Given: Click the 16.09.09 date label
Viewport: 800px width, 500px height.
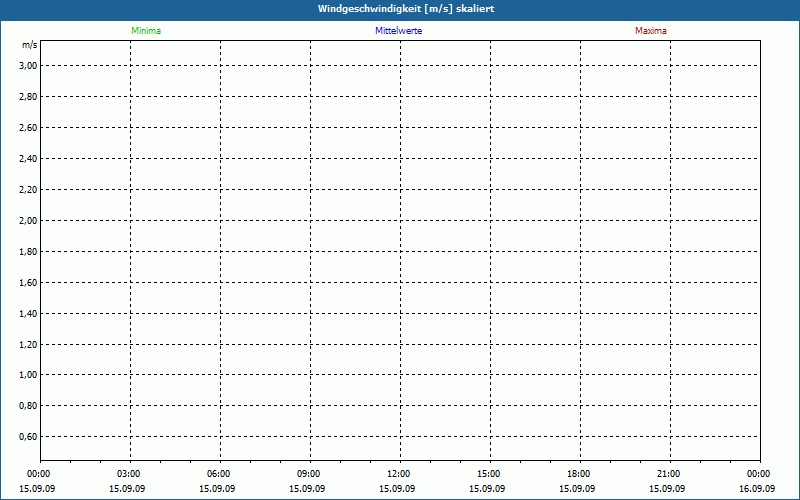Looking at the screenshot, I should (757, 489).
